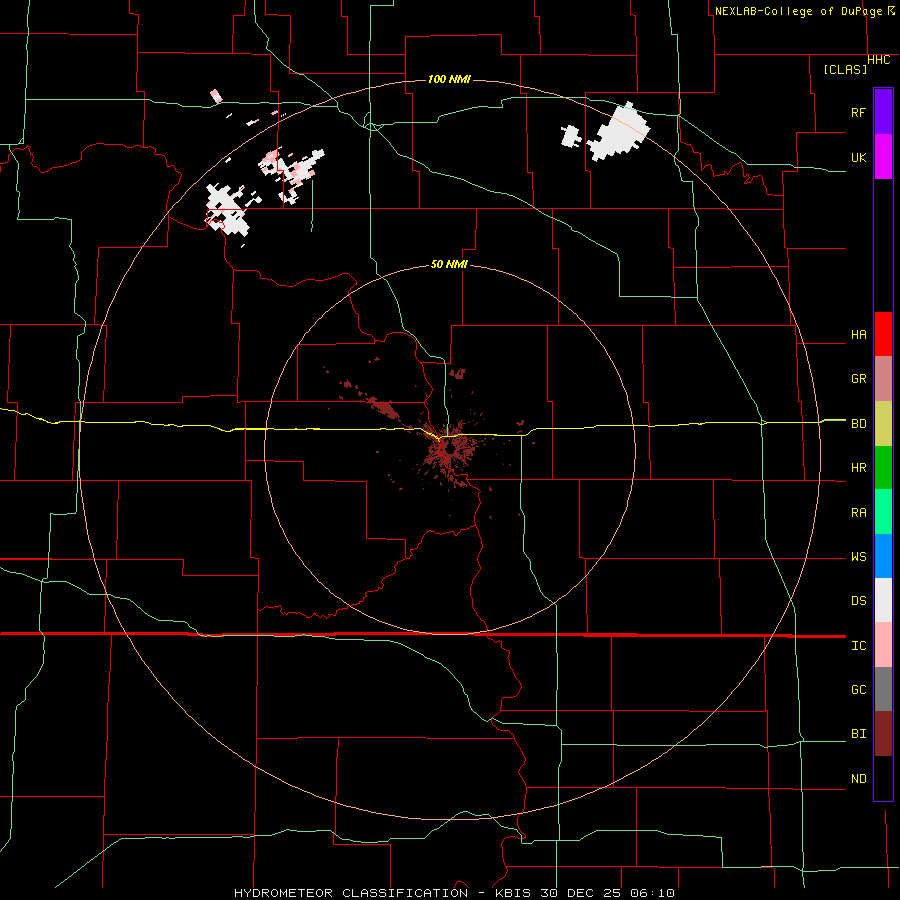The width and height of the screenshot is (900, 900).
Task: Click the IC pink legend swatch
Action: click(x=883, y=645)
